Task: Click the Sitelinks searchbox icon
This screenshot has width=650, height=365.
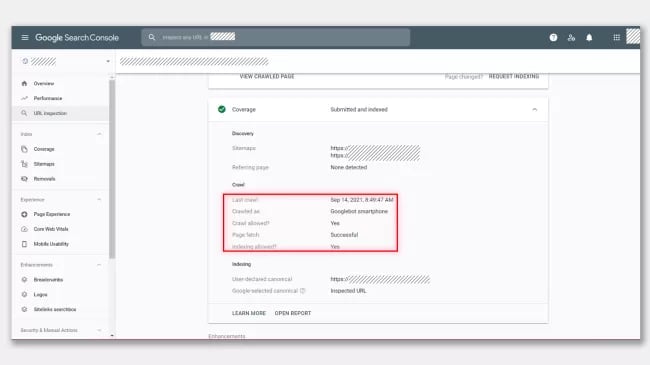Action: pos(24,309)
